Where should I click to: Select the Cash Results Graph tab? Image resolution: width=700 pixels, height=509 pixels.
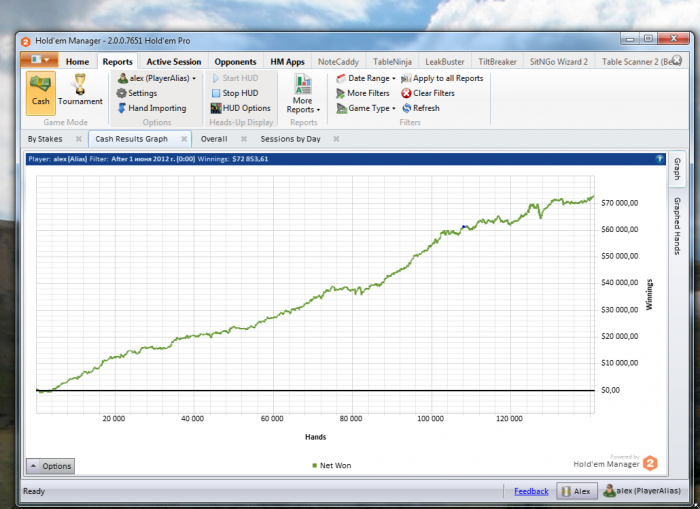coord(131,139)
